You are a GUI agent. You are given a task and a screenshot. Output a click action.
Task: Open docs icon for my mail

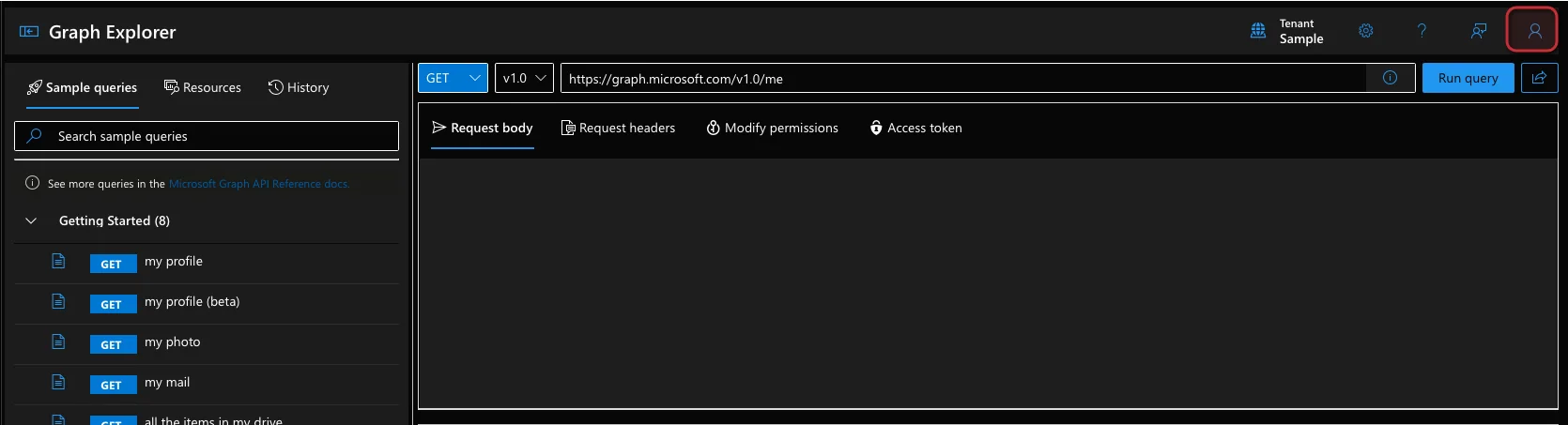click(x=58, y=382)
